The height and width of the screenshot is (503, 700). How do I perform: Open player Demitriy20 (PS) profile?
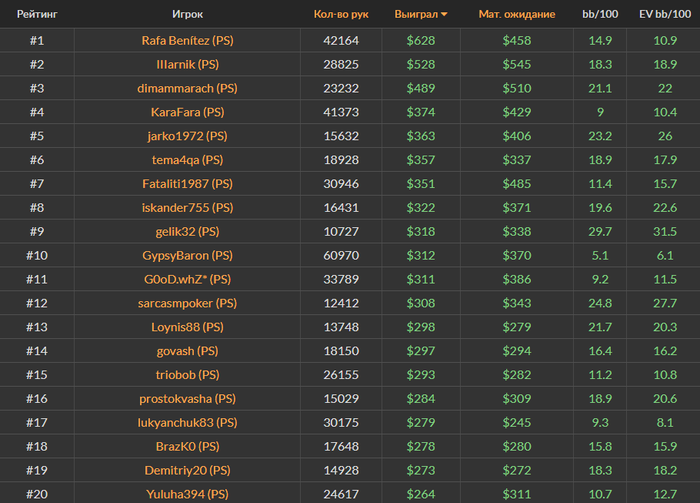(188, 470)
